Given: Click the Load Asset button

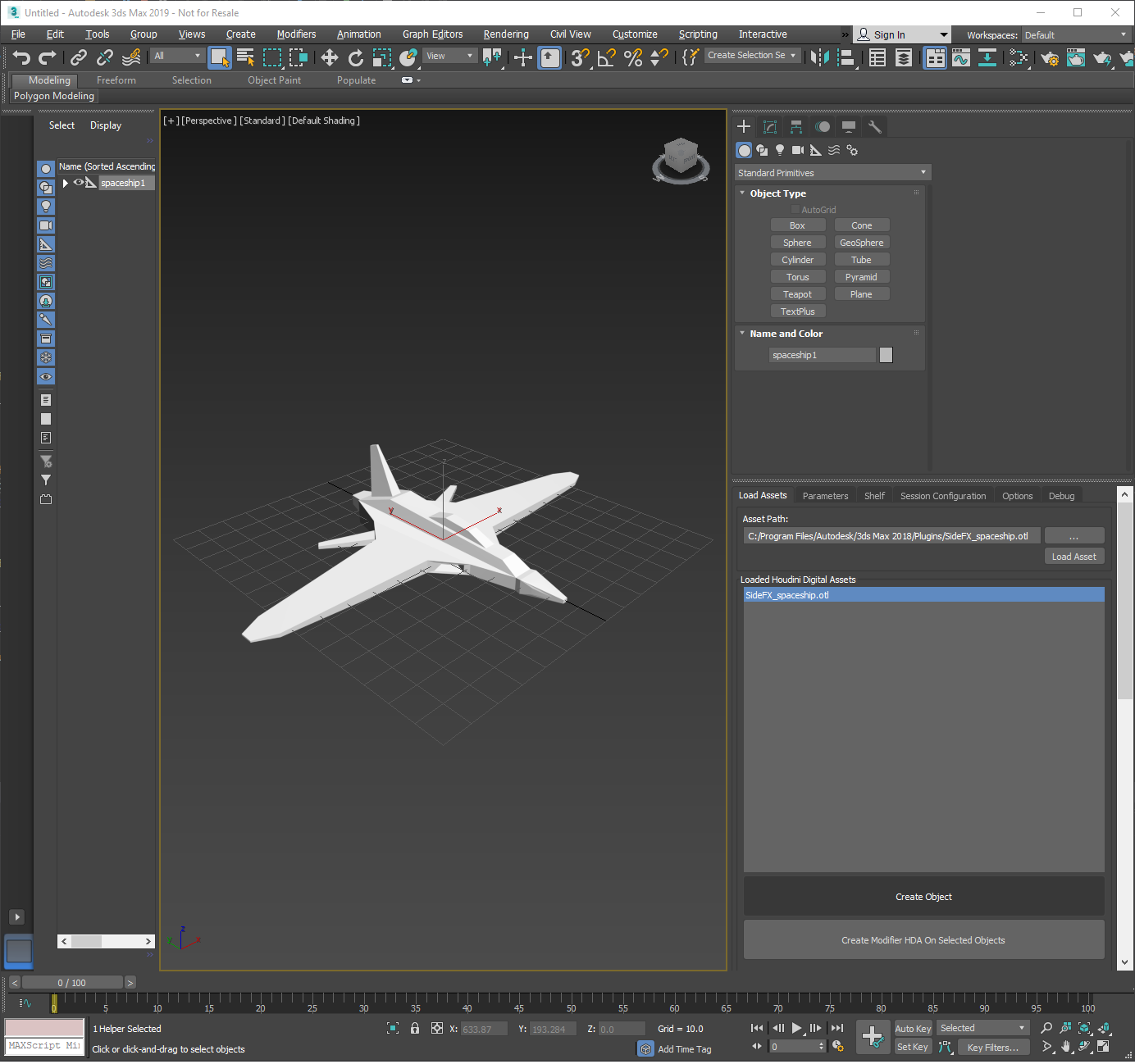Looking at the screenshot, I should [1073, 557].
